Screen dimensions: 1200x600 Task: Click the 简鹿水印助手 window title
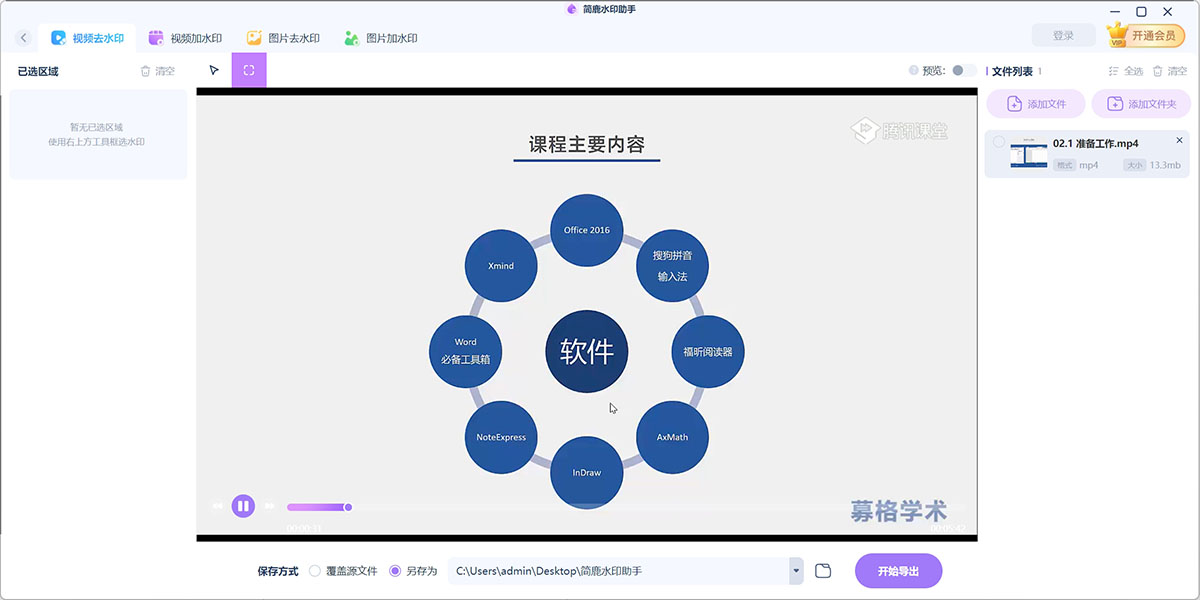[609, 9]
